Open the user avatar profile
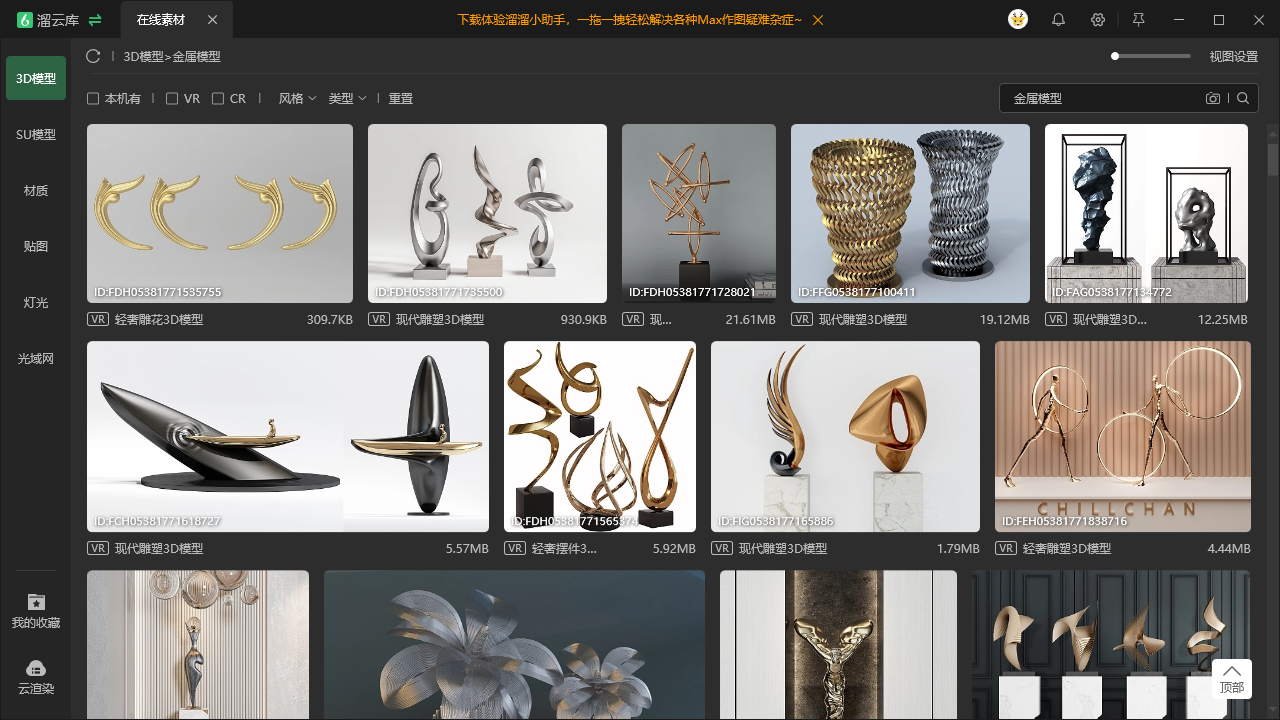 [1018, 20]
